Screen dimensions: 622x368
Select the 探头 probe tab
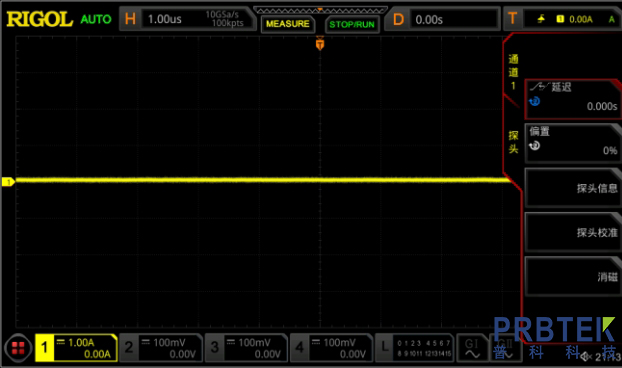[513, 142]
